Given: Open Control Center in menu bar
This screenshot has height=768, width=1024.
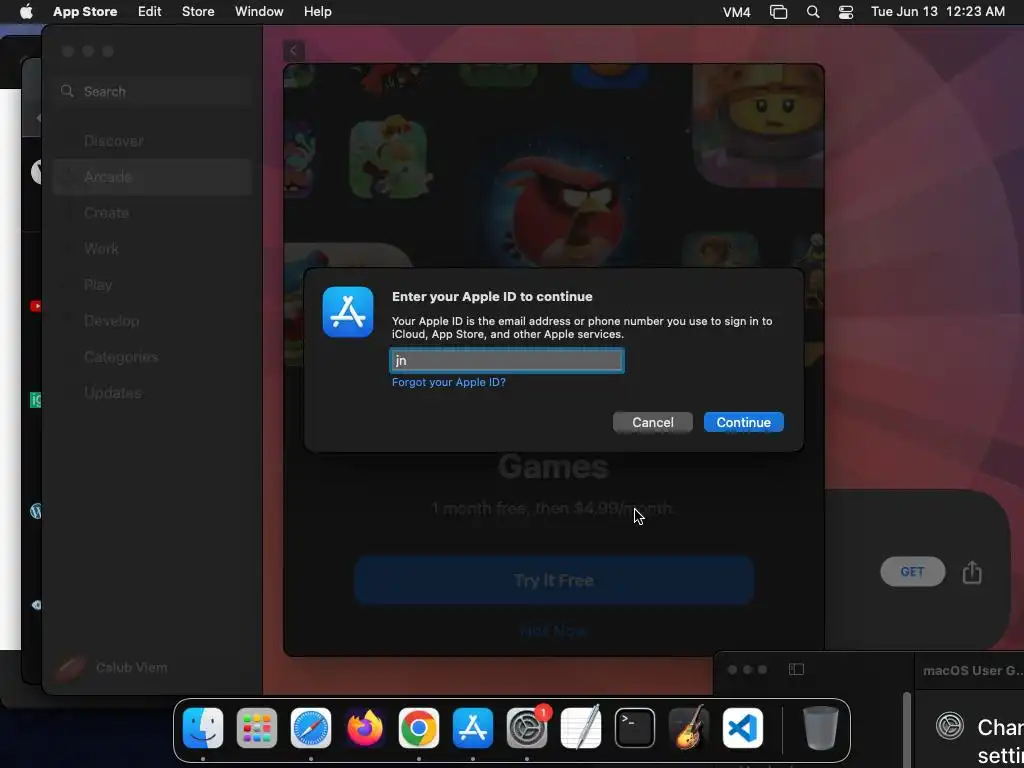Looking at the screenshot, I should [846, 12].
